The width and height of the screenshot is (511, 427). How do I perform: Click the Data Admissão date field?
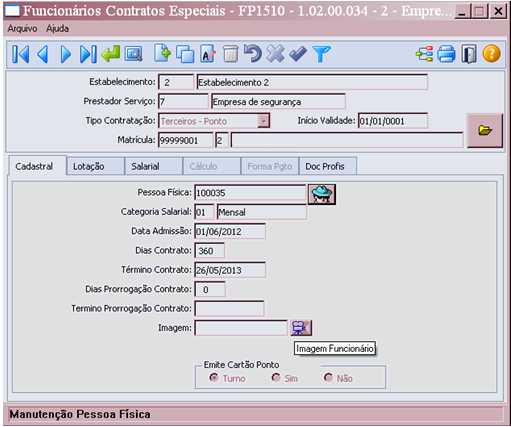click(x=230, y=232)
